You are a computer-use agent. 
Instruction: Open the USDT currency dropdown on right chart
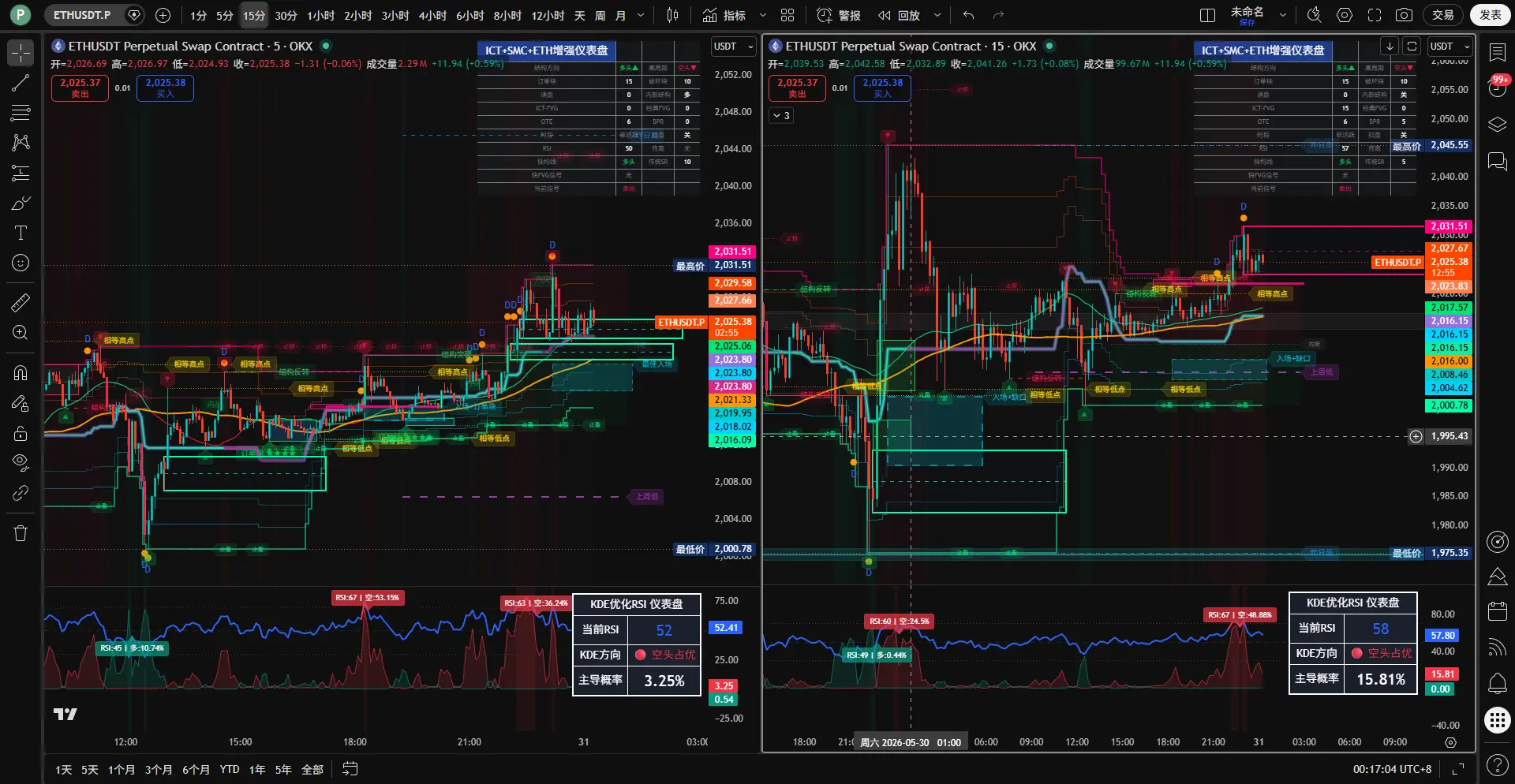click(x=1450, y=47)
